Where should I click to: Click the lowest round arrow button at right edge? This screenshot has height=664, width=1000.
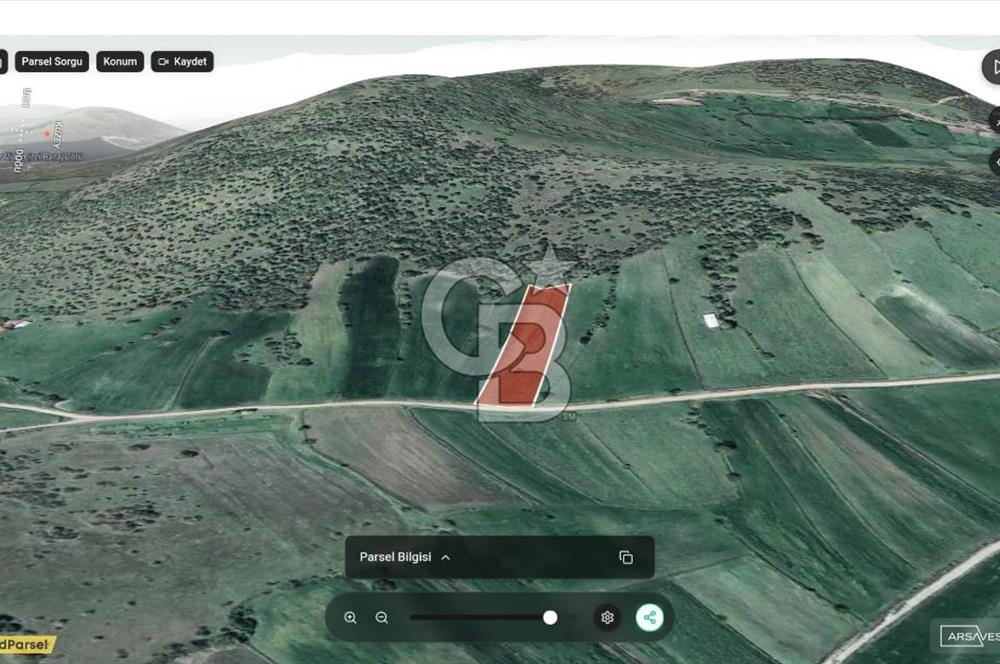994,162
